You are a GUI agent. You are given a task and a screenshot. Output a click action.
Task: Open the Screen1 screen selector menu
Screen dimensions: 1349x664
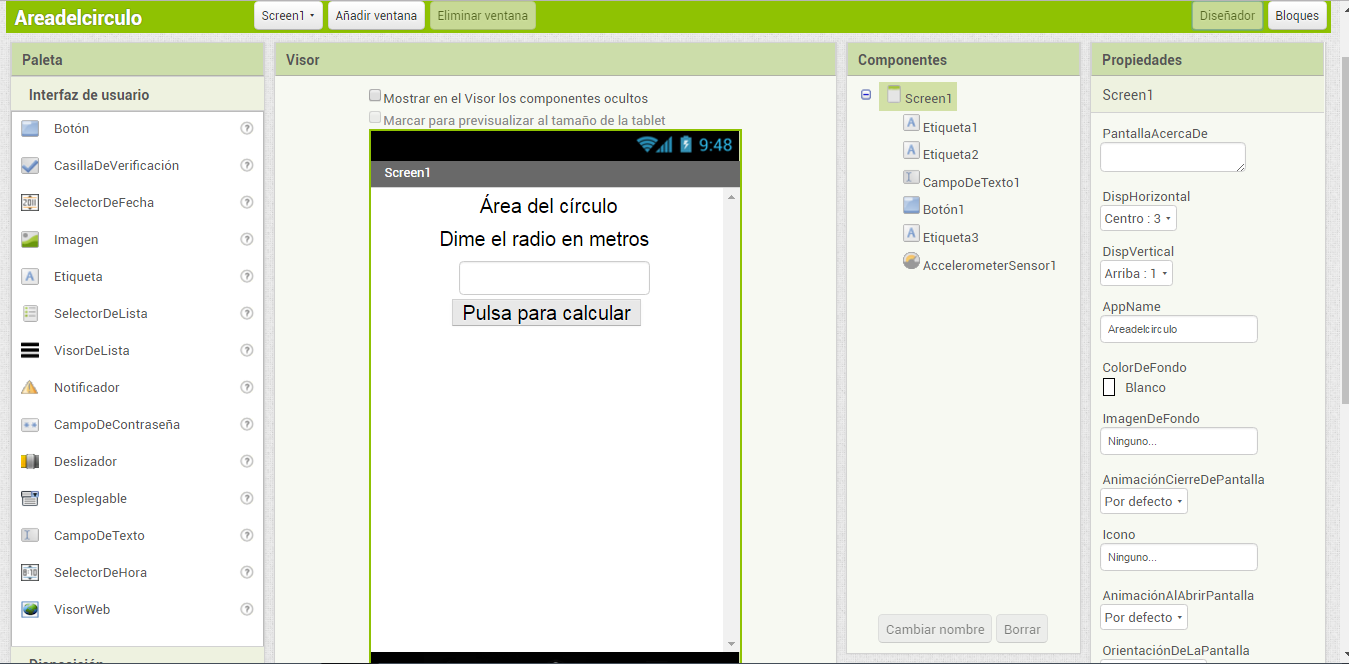point(289,15)
